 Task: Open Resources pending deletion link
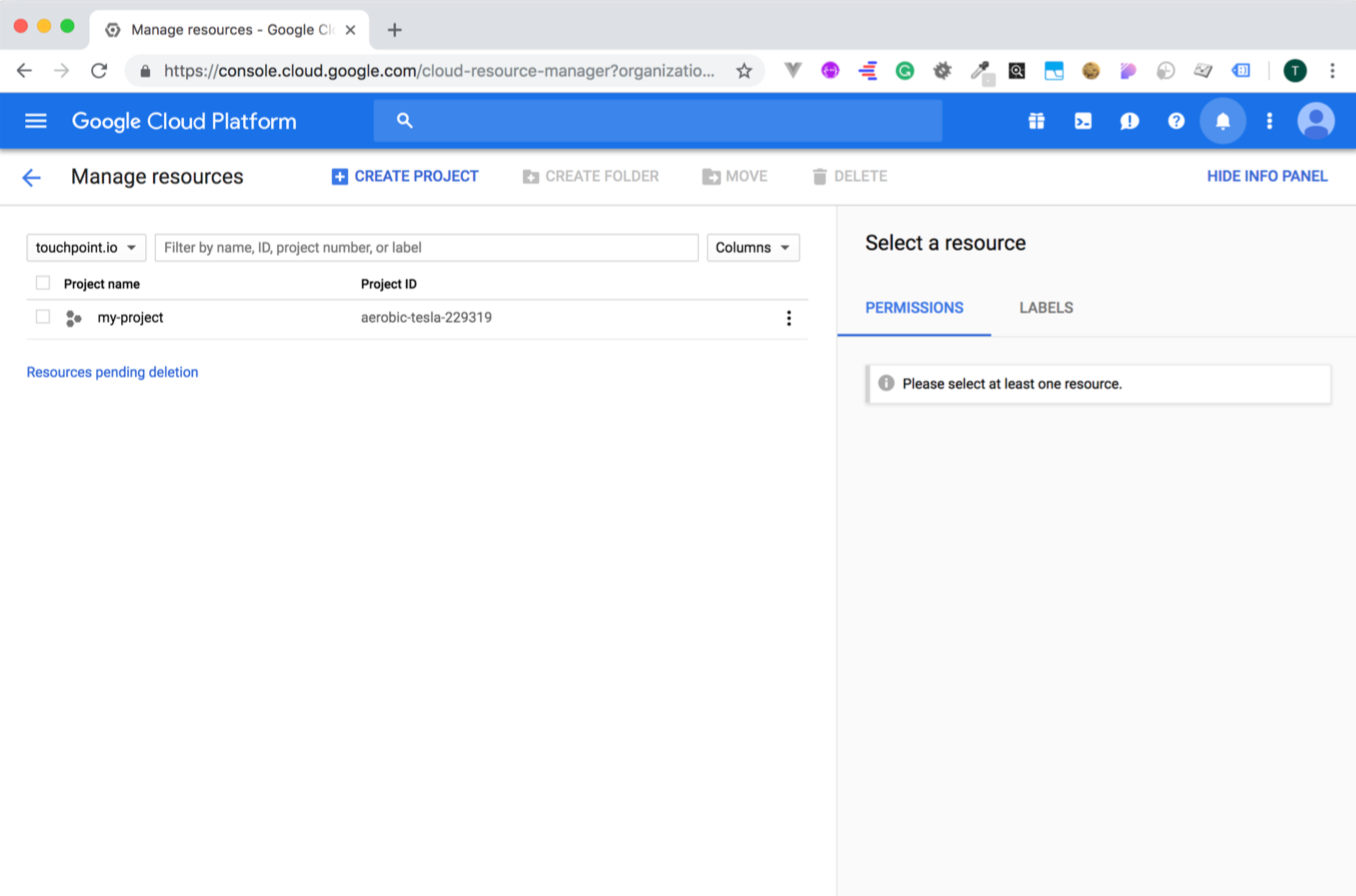click(112, 372)
